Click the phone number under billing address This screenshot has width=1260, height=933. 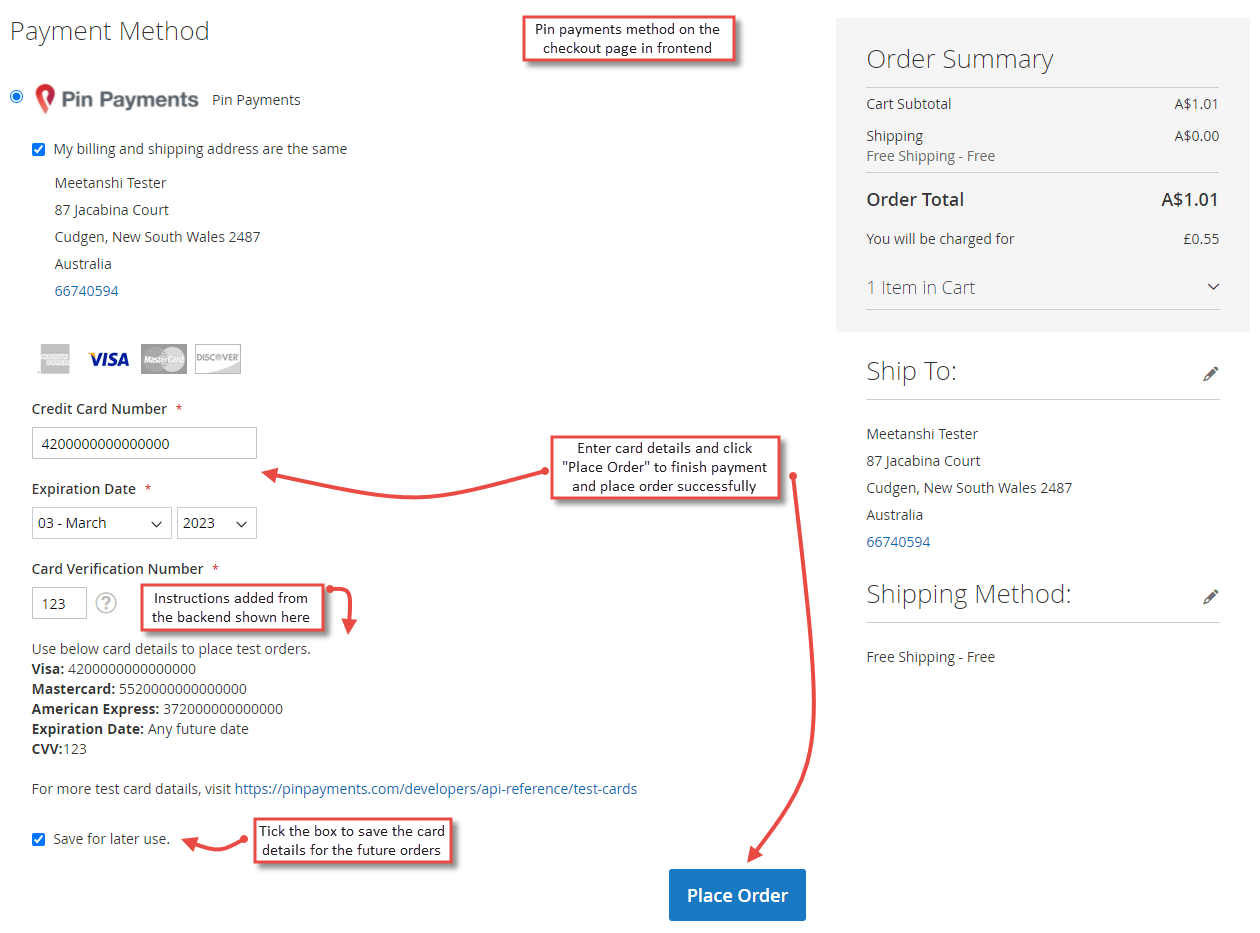pos(87,290)
